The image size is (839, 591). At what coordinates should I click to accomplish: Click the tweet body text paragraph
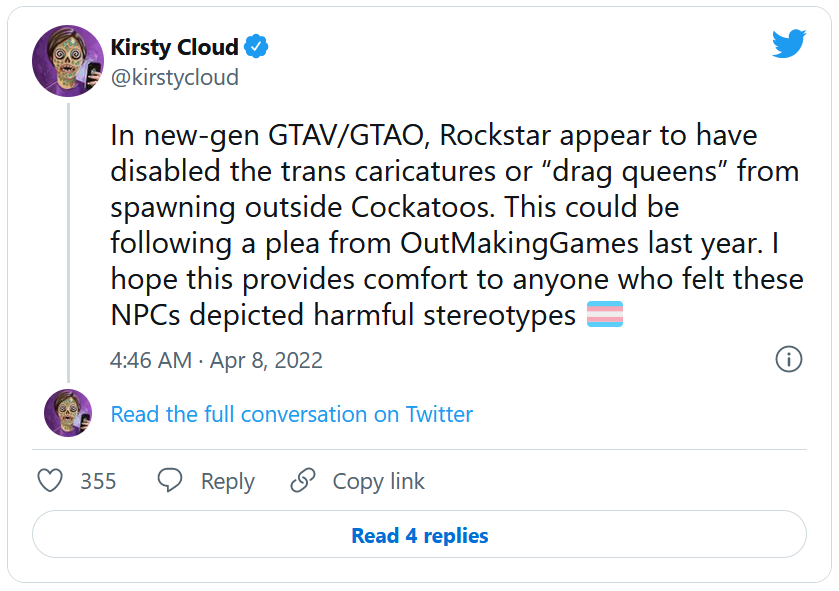click(x=455, y=225)
